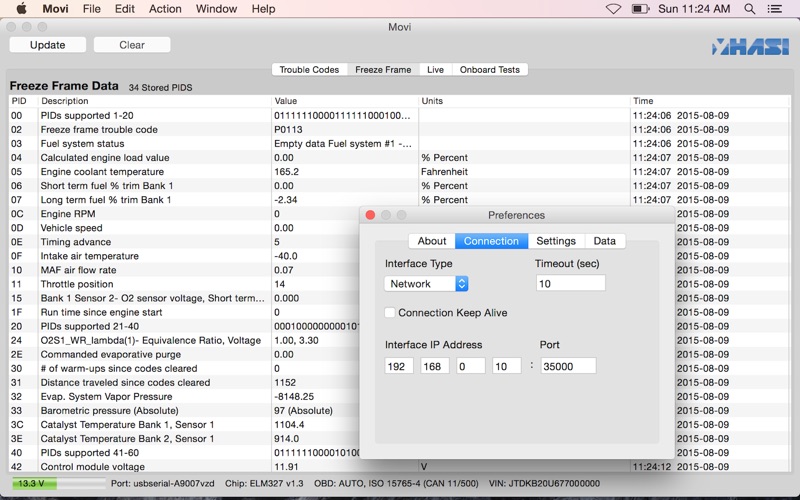
Task: Select the Barometric pressure (Absolute) row
Action: click(184, 411)
